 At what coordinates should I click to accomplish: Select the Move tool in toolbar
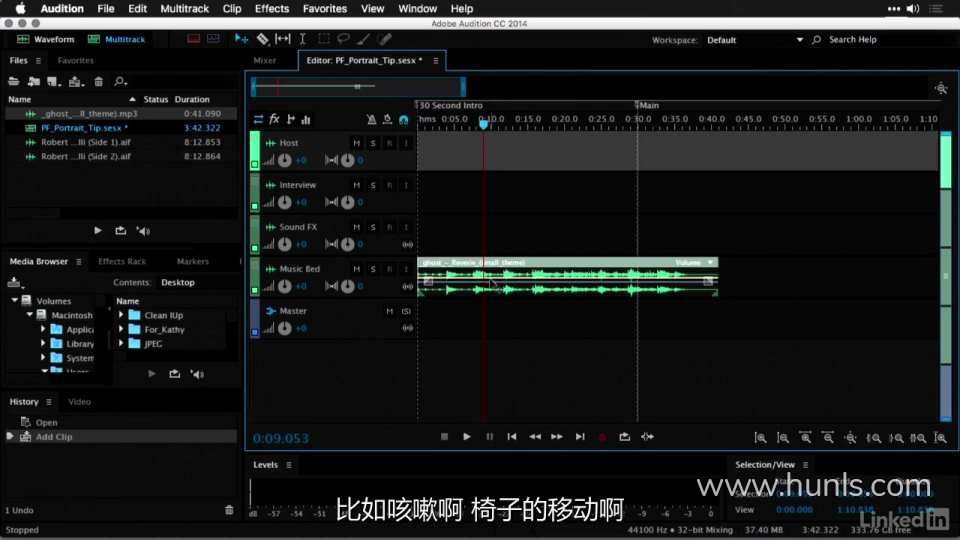click(x=241, y=39)
